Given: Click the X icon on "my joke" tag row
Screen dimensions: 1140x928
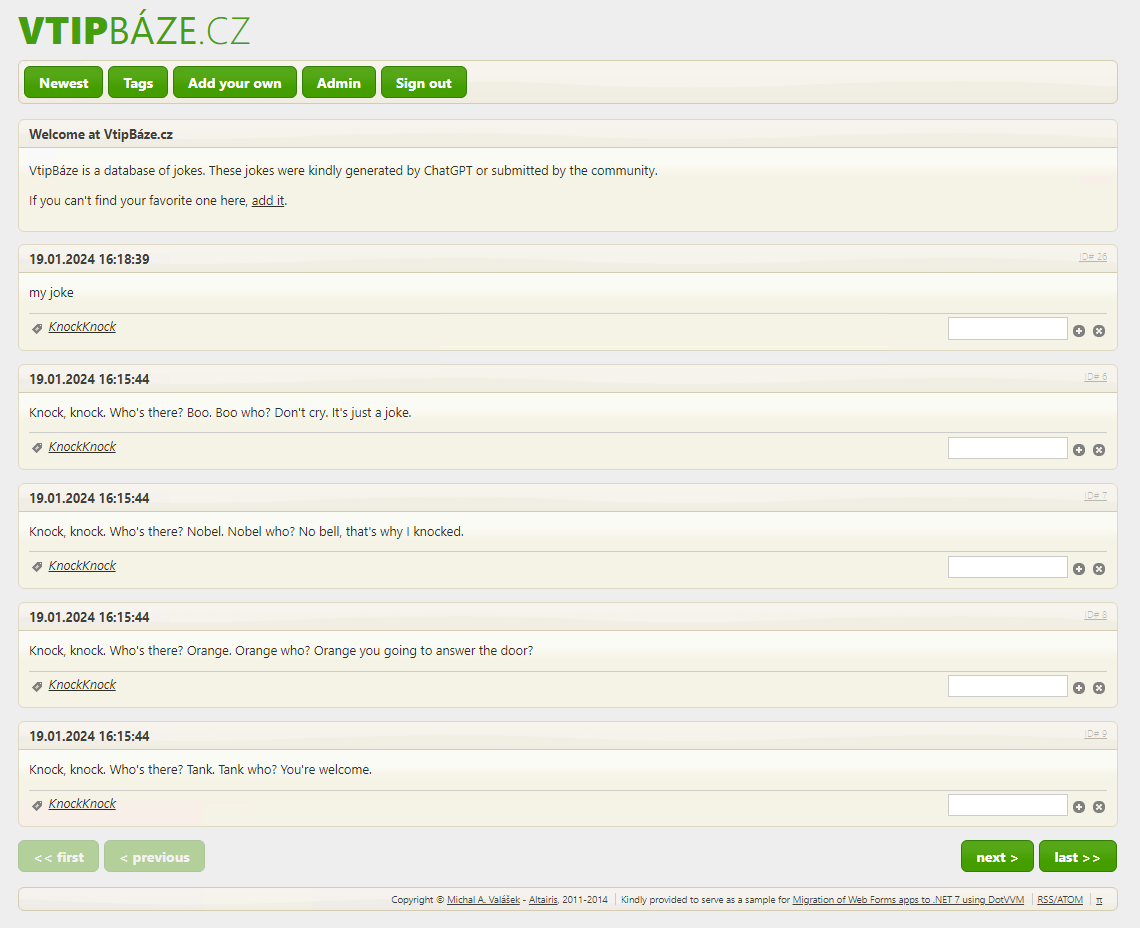Looking at the screenshot, I should pyautogui.click(x=1098, y=330).
